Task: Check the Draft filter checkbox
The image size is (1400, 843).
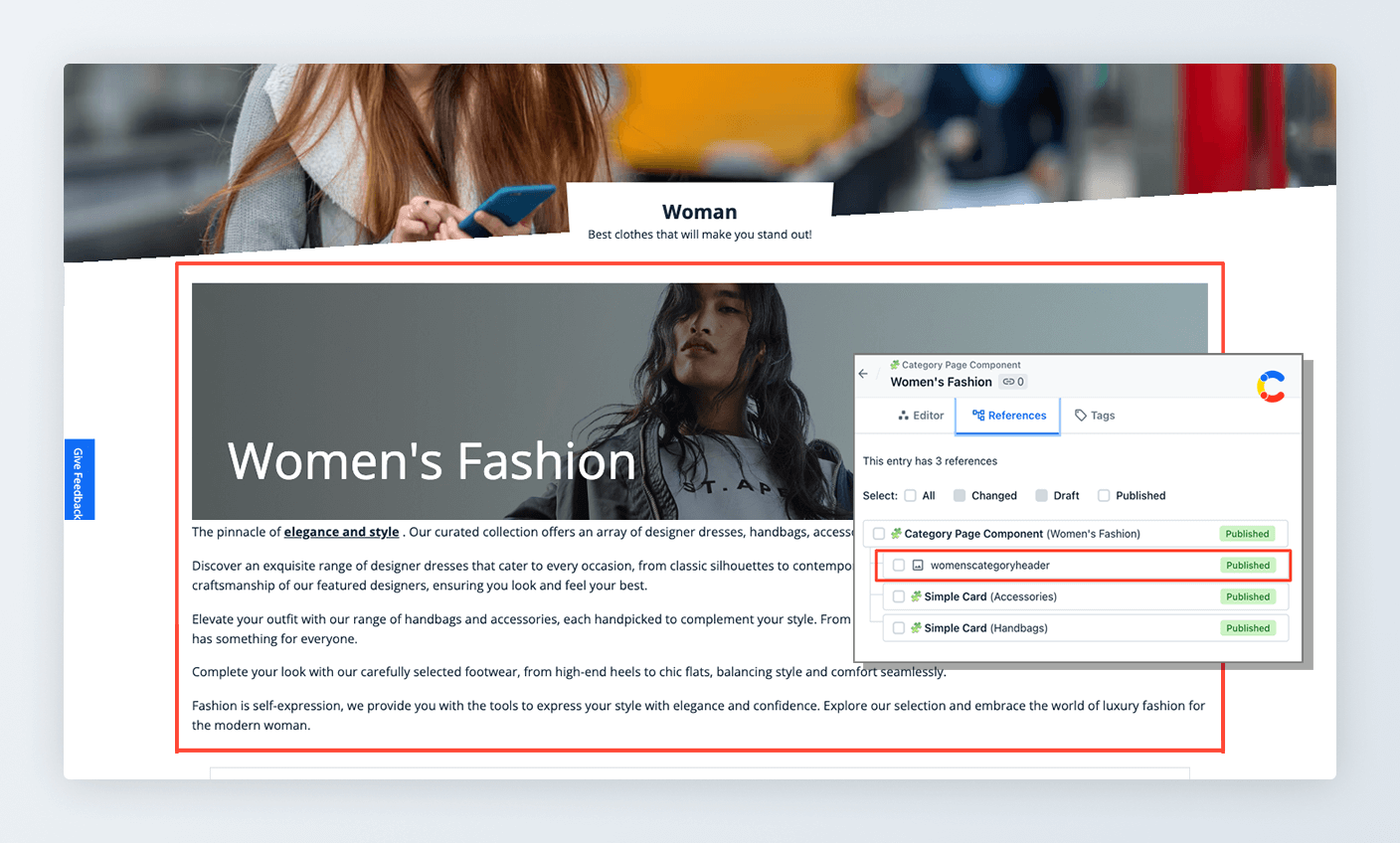Action: (1042, 495)
